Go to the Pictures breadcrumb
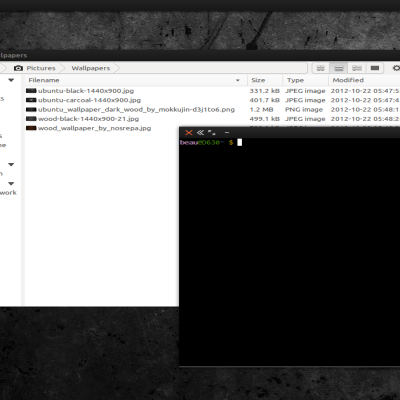The image size is (400, 400). point(41,68)
